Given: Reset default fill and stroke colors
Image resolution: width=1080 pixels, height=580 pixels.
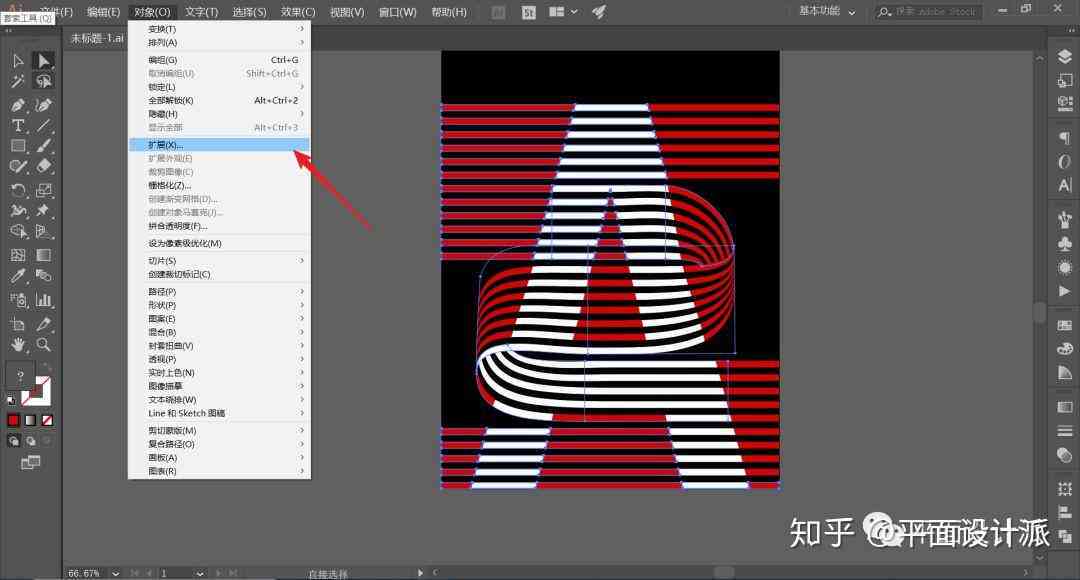Looking at the screenshot, I should click(x=11, y=400).
